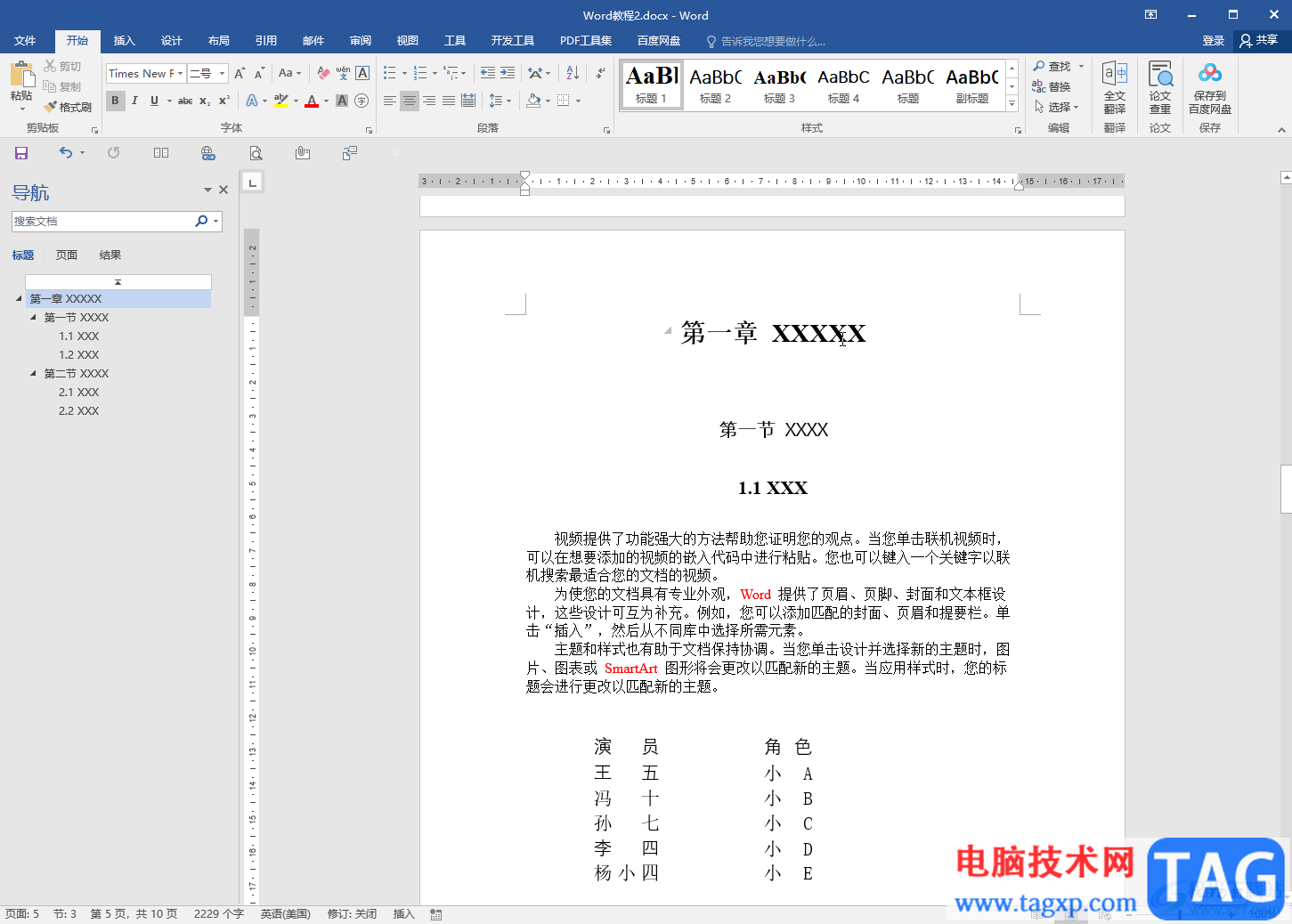Open the font name combo box
The width and height of the screenshot is (1292, 924).
145,73
